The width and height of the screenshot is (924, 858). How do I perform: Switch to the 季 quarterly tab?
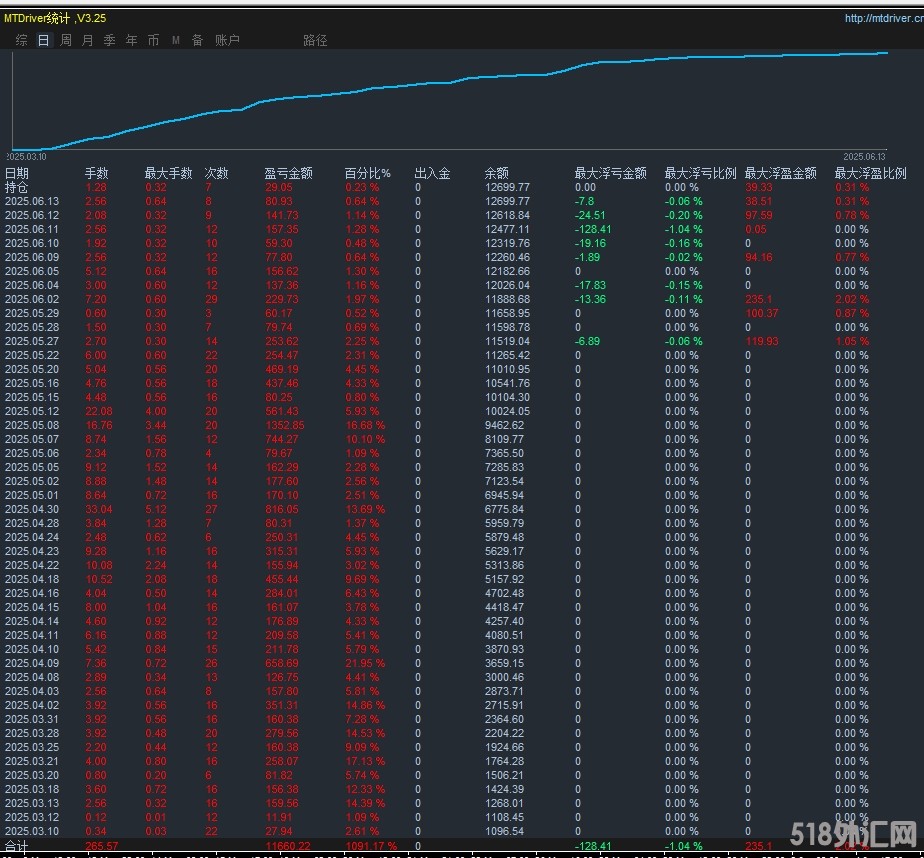110,40
